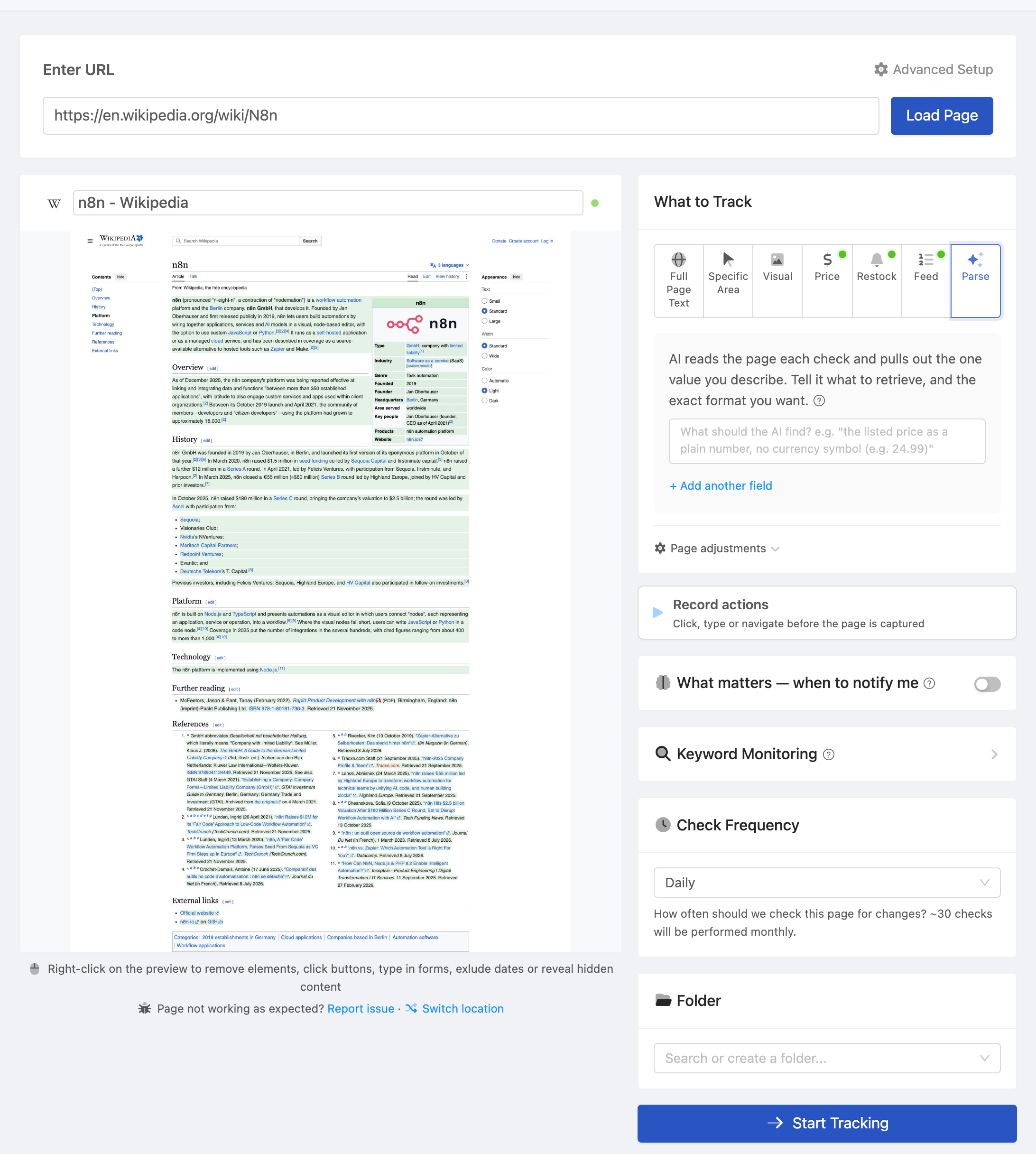Open Record actions panel
The height and width of the screenshot is (1154, 1036).
click(x=827, y=613)
